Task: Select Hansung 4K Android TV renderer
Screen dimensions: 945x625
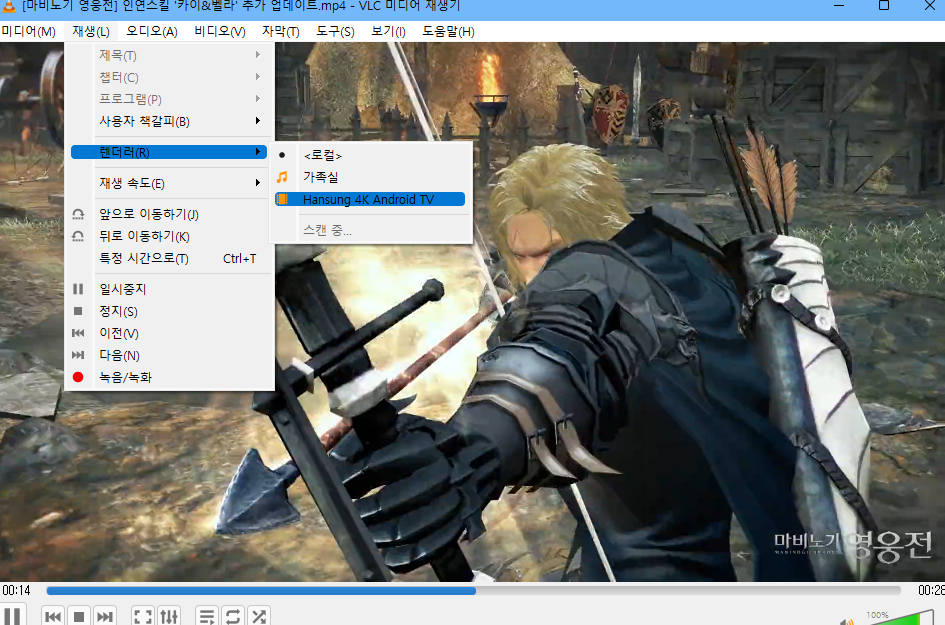Action: [x=370, y=199]
